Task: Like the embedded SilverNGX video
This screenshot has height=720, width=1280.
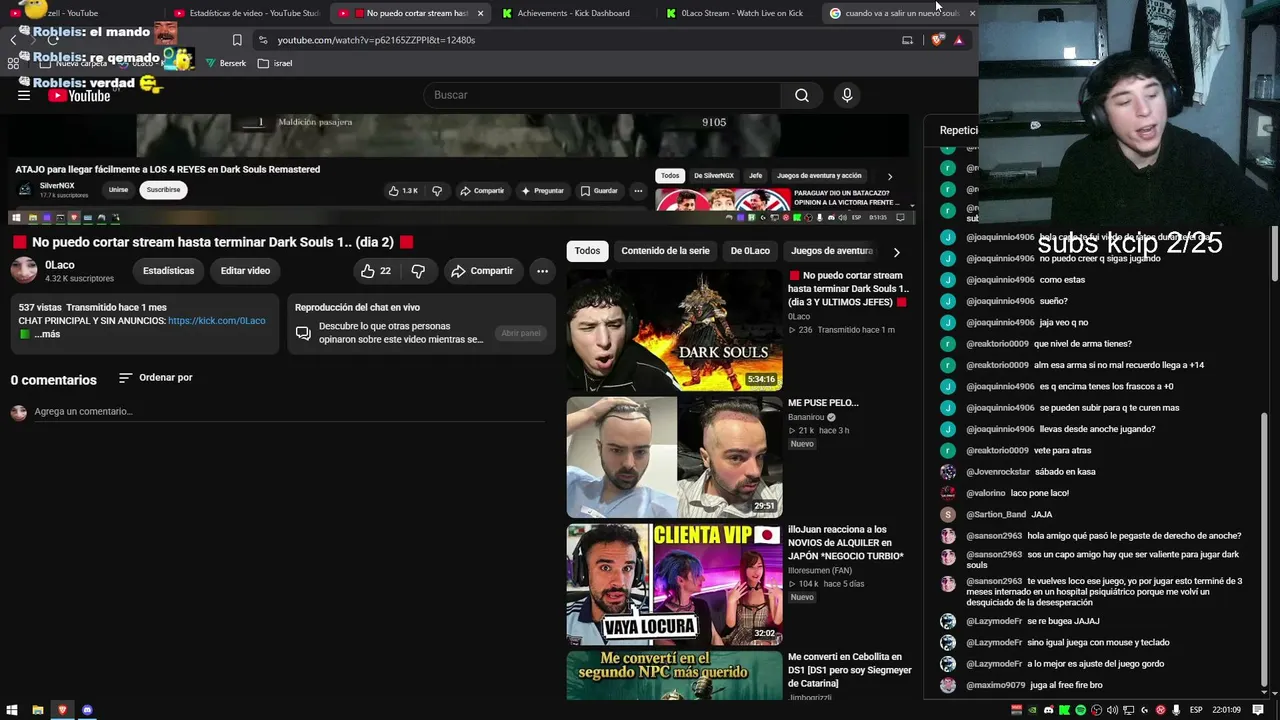Action: pyautogui.click(x=403, y=190)
